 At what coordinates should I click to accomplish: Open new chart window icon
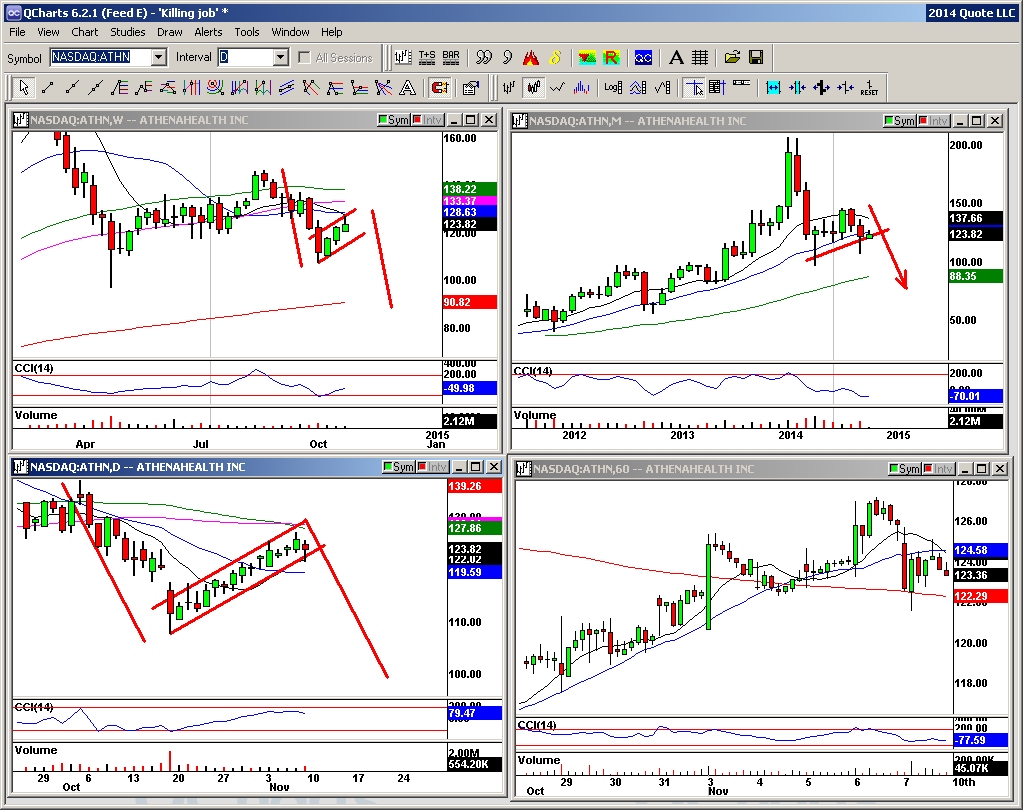coord(403,57)
